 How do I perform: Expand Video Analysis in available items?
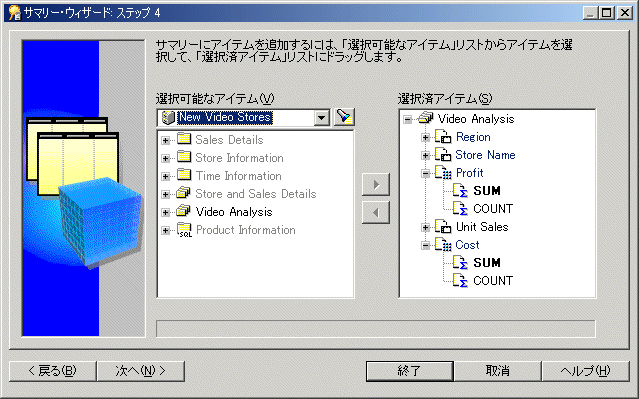165,212
